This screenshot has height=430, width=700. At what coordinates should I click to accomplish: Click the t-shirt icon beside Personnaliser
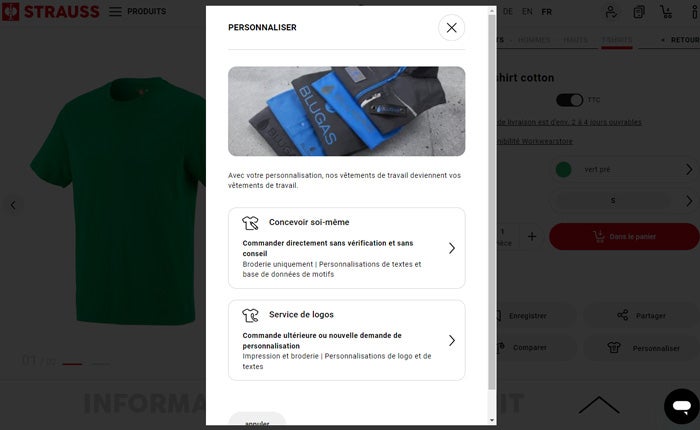(x=614, y=347)
